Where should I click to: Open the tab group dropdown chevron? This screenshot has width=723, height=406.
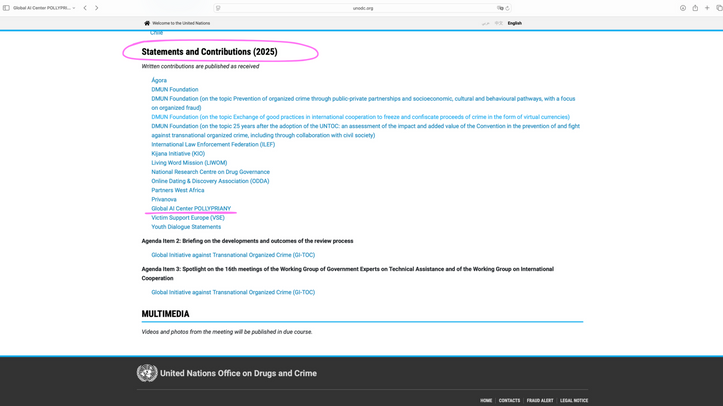[74, 8]
